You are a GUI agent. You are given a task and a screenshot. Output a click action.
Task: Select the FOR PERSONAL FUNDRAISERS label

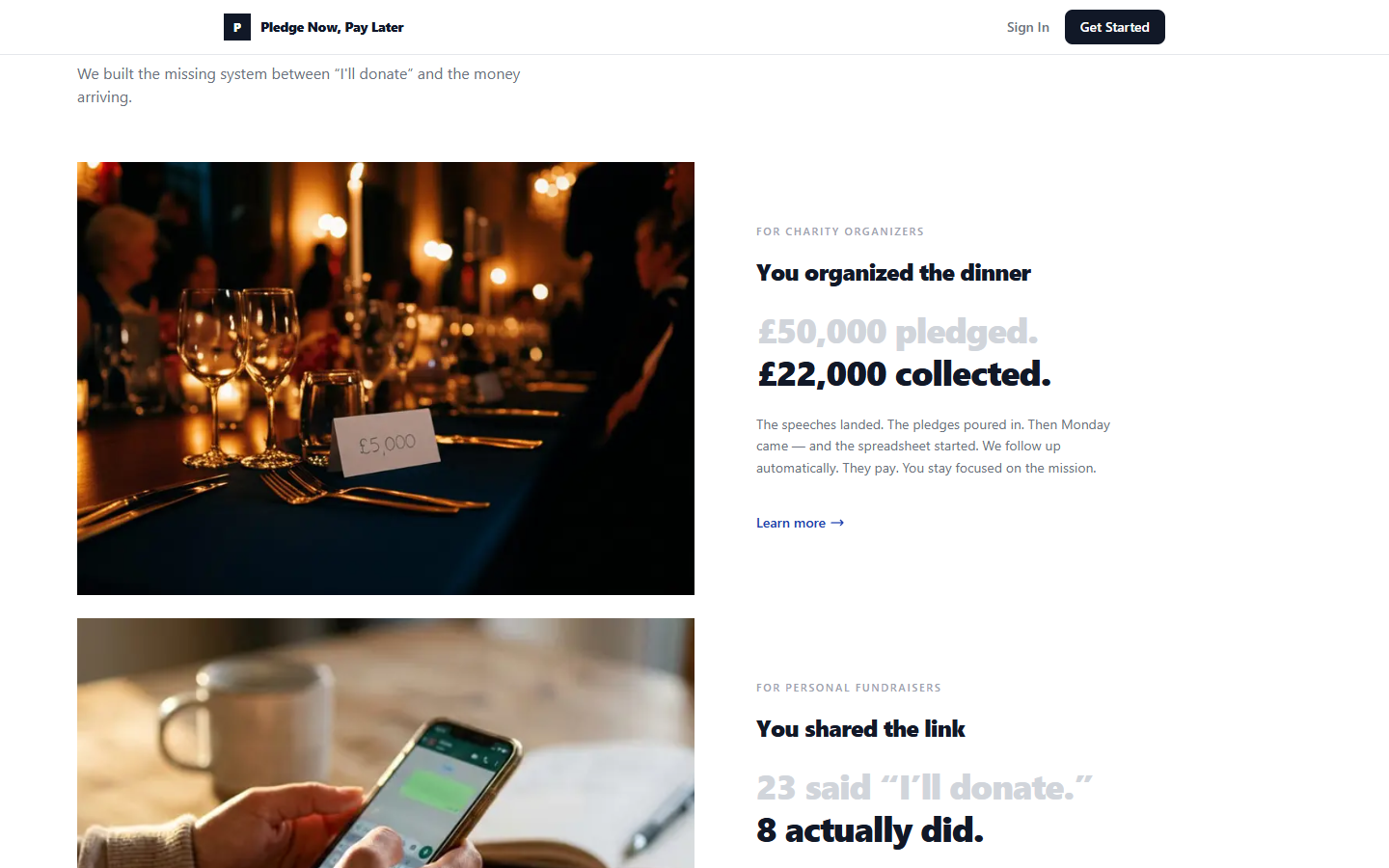pos(849,688)
